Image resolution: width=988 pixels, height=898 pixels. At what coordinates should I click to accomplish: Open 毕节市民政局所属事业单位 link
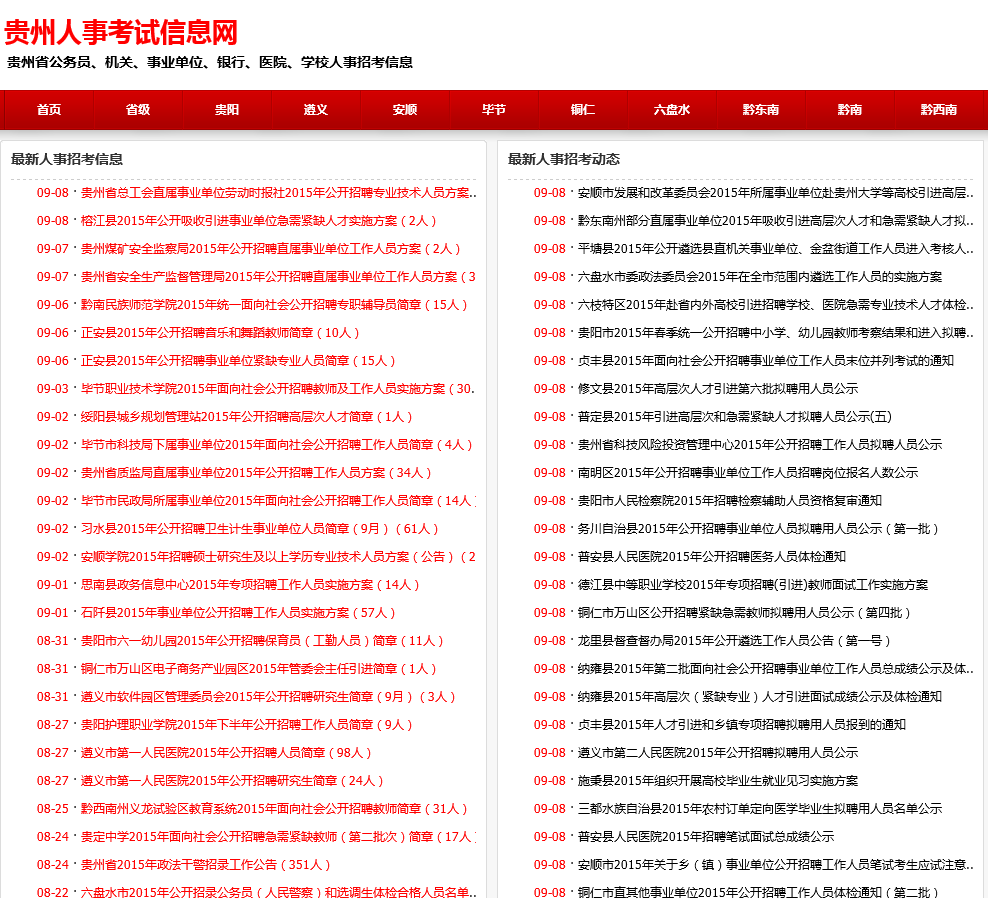278,501
